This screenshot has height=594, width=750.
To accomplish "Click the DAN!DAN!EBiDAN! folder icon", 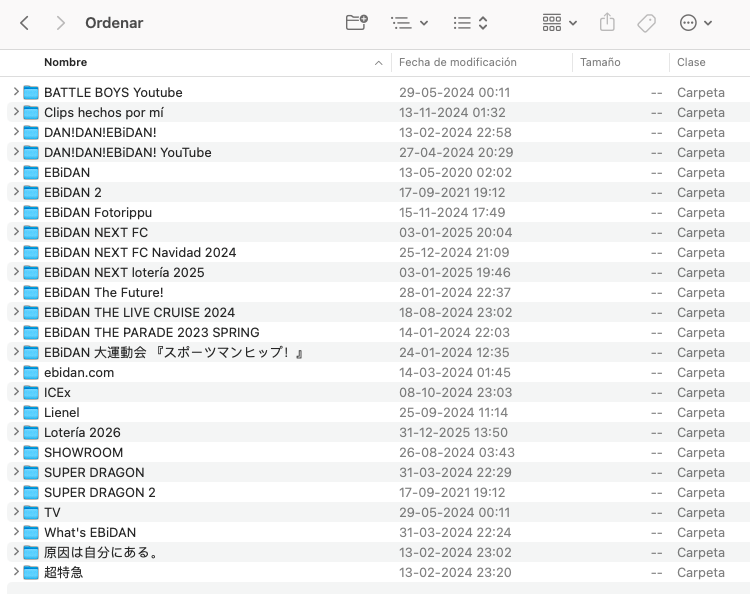I will pyautogui.click(x=31, y=132).
